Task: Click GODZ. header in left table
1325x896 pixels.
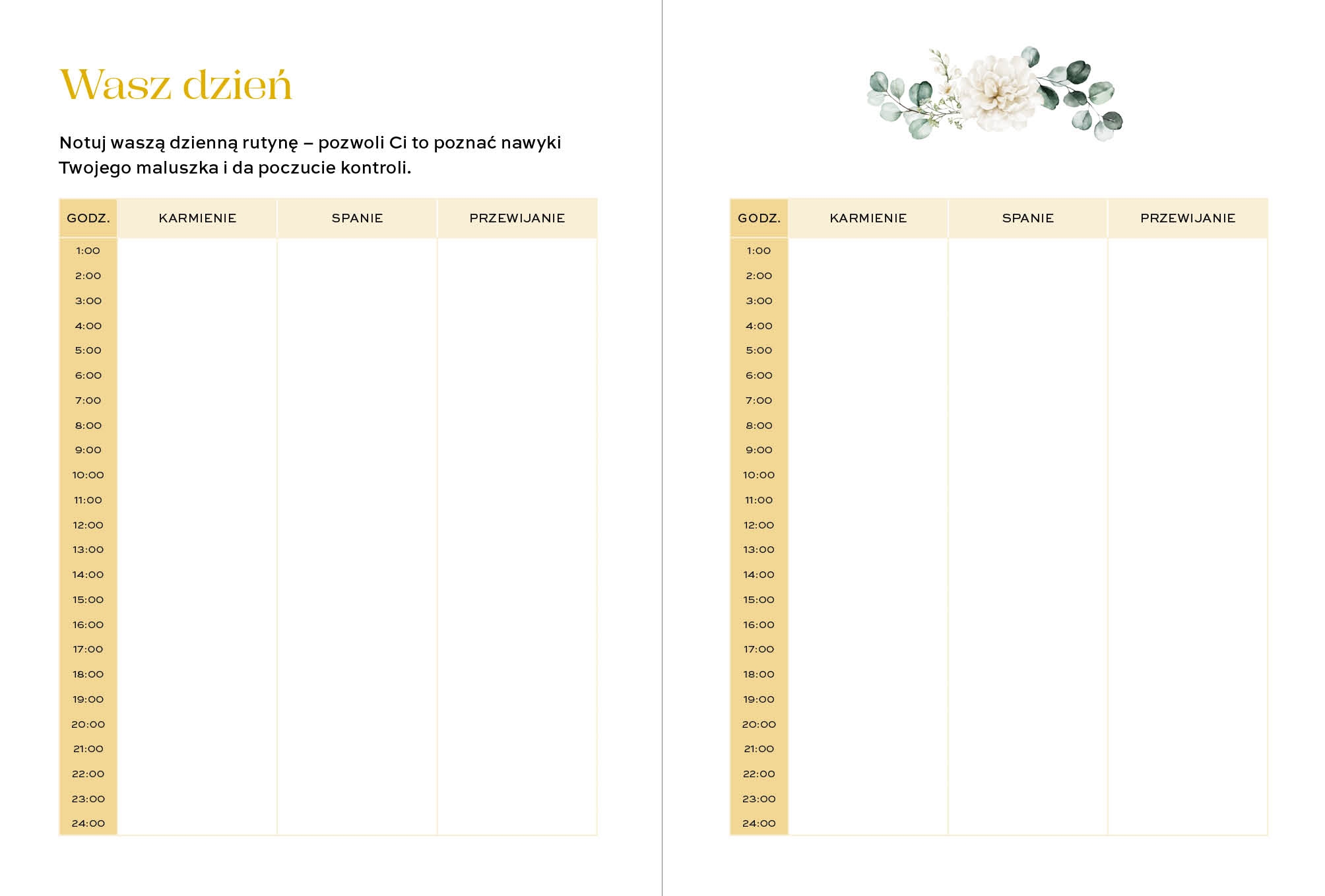Action: 88,218
